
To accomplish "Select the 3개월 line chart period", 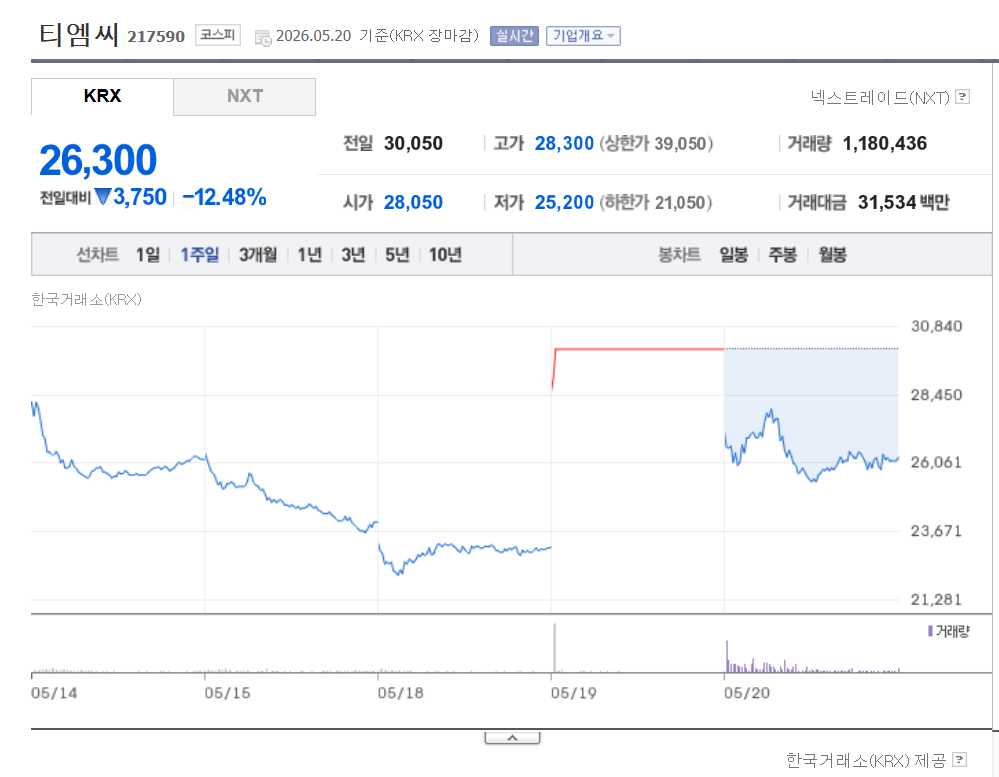I will point(258,255).
